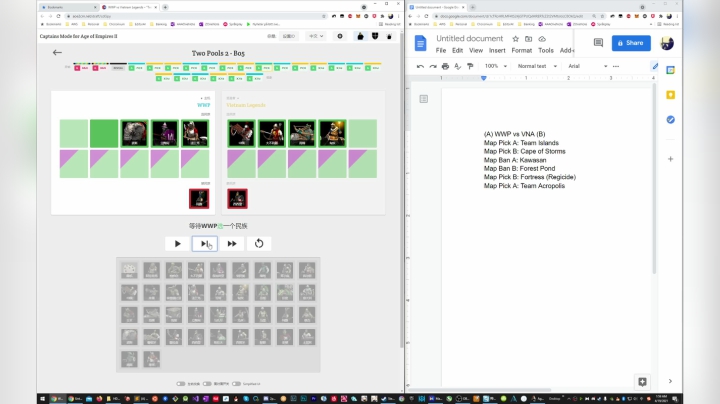
Task: Open the Tools menu in Docs
Action: coord(546,50)
